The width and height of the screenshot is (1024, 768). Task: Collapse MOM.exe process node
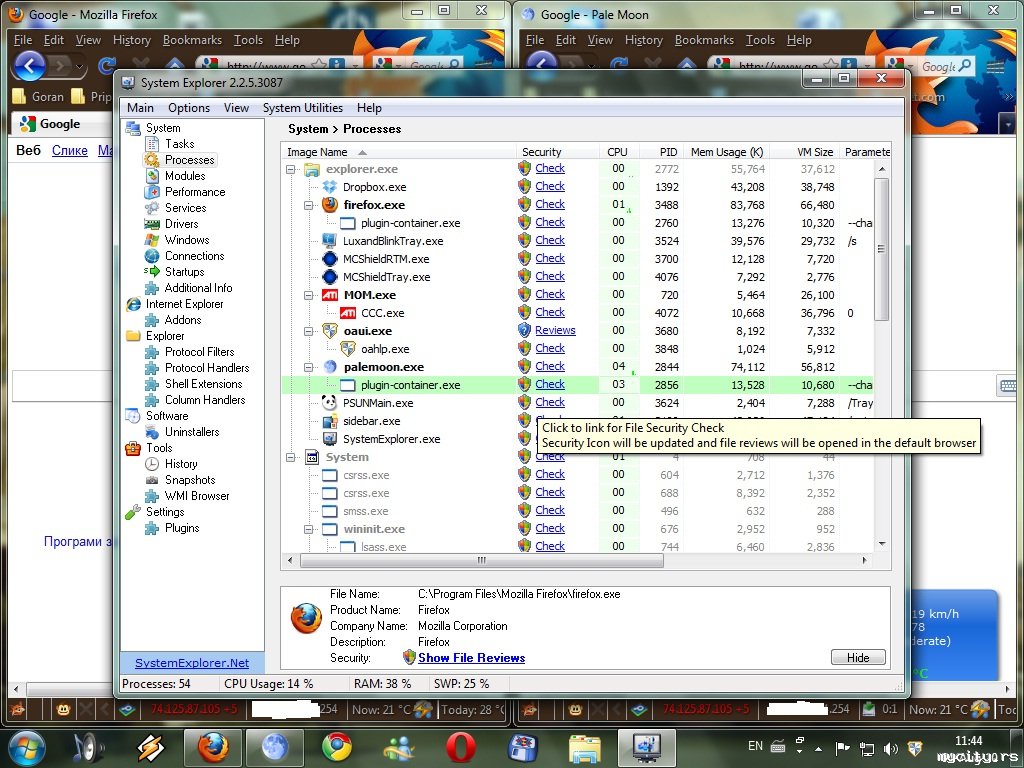pyautogui.click(x=308, y=295)
